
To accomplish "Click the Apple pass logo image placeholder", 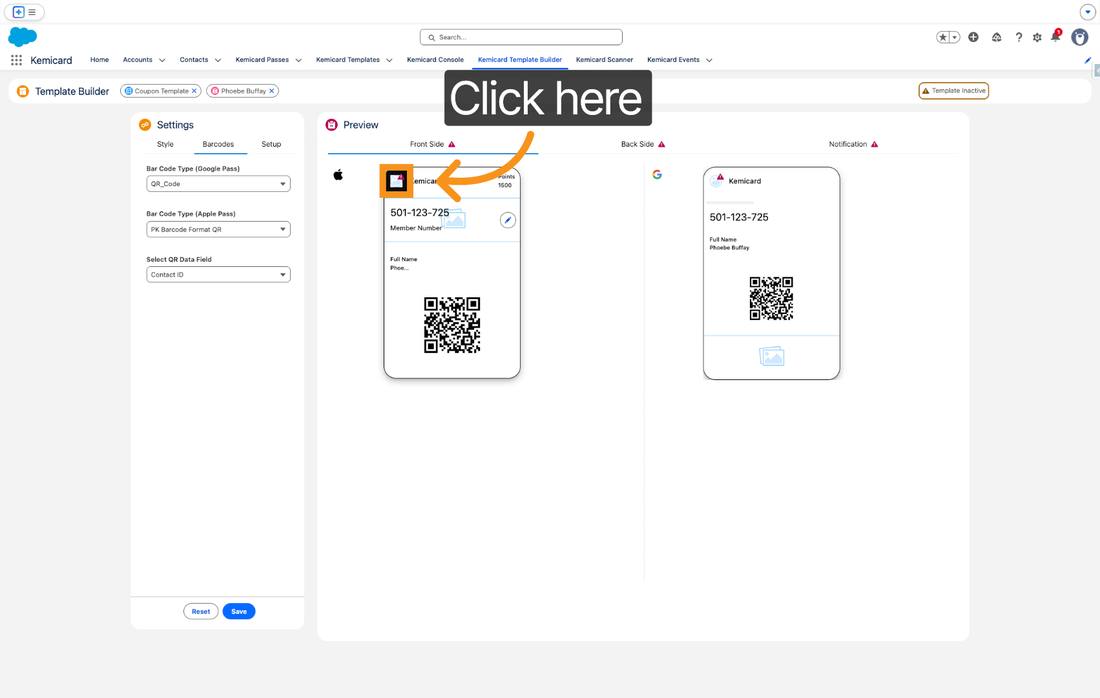I will coord(396,181).
